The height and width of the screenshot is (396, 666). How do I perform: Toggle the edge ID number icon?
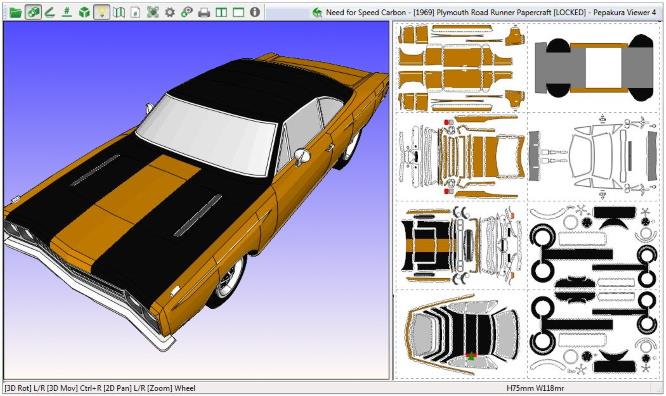[67, 12]
